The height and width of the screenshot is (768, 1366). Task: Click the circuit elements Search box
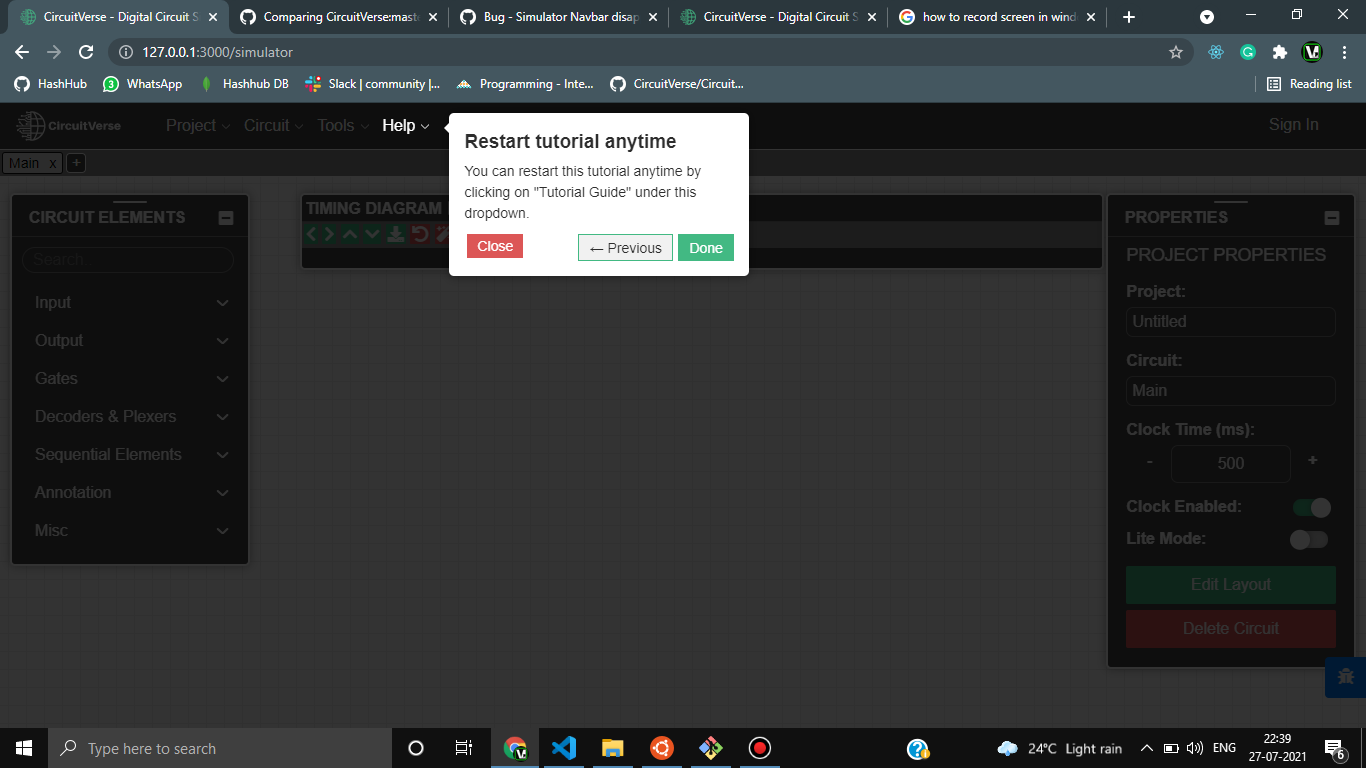128,260
